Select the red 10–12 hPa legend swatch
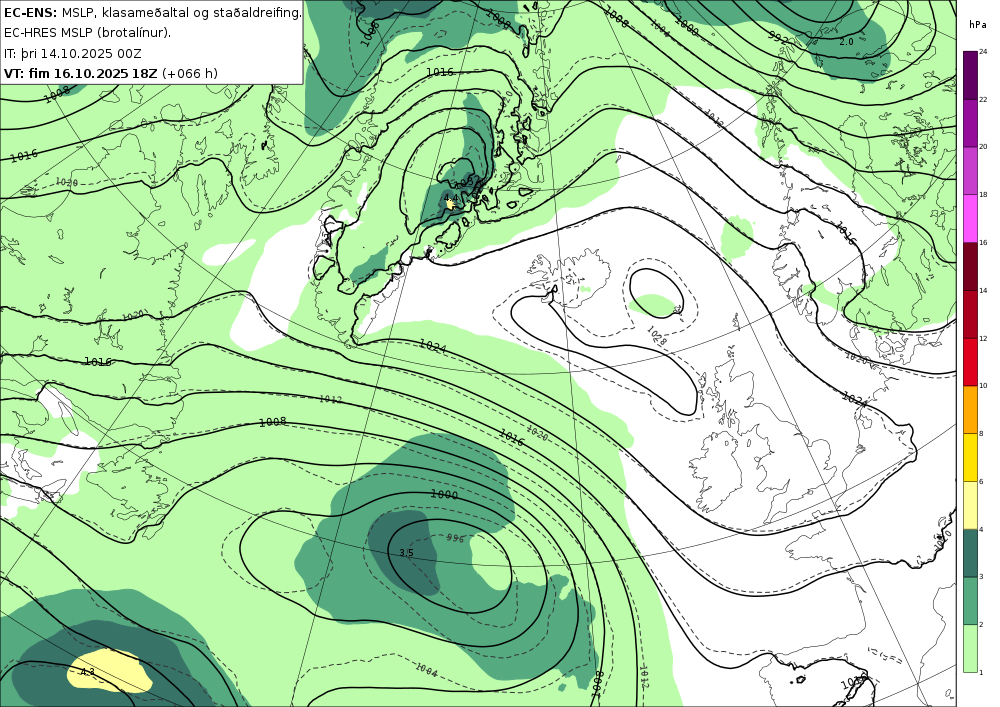The image size is (1000, 707). click(x=970, y=361)
